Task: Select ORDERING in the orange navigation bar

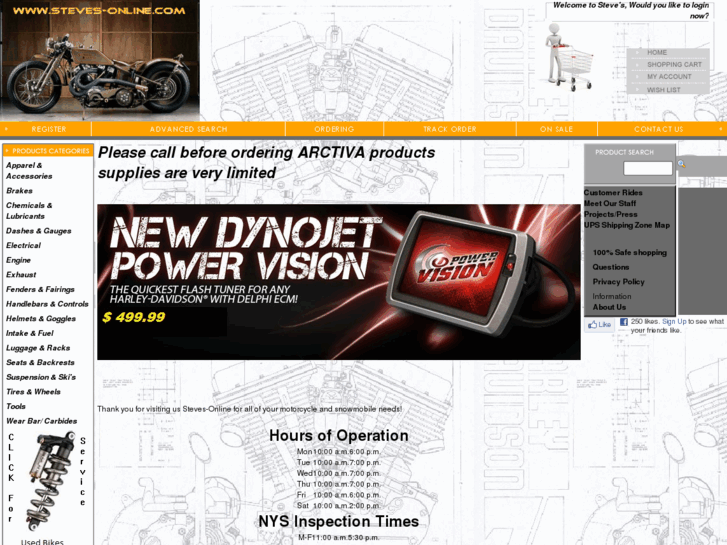Action: [334, 129]
